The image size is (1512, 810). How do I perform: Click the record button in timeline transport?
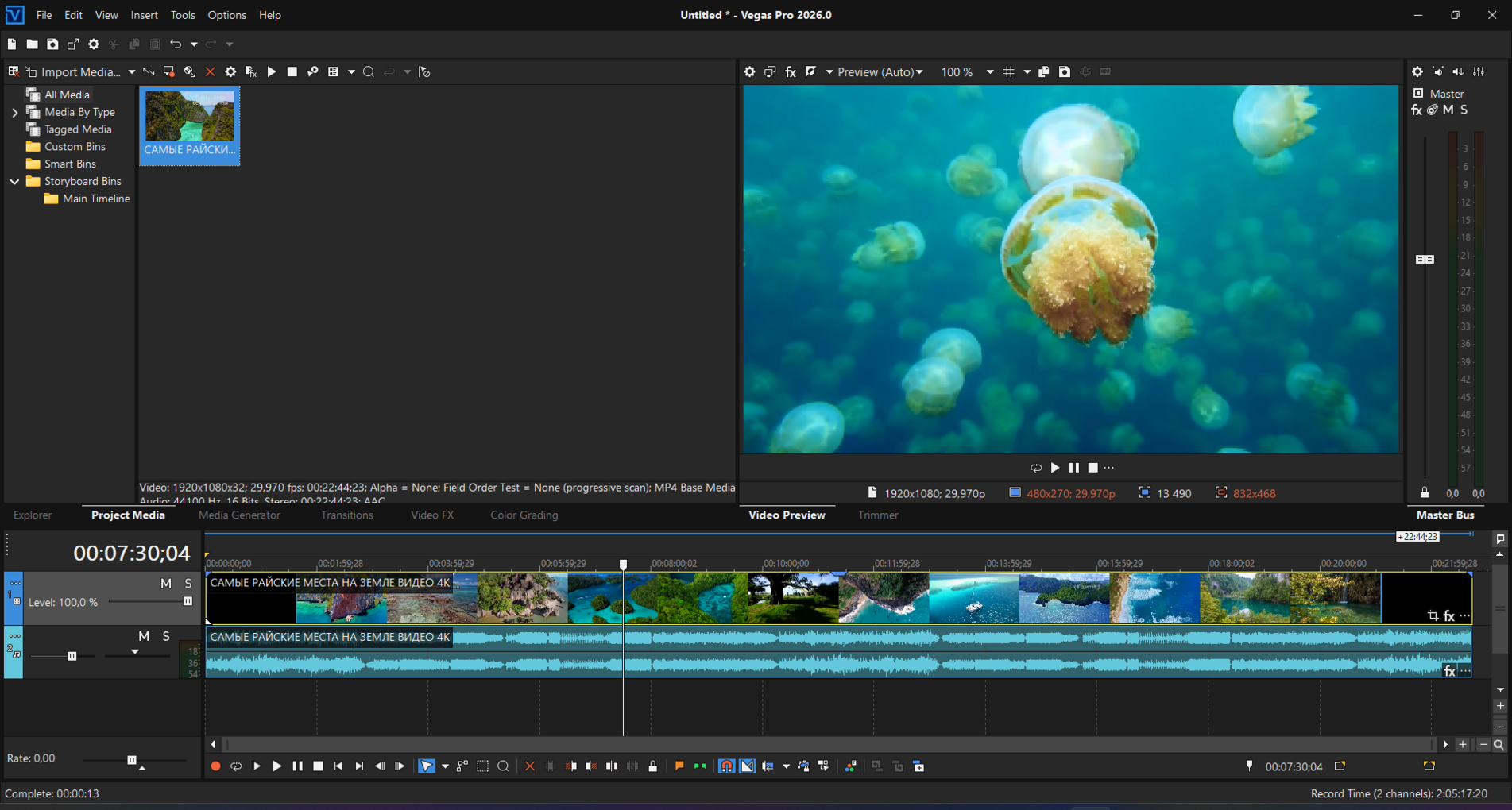tap(215, 766)
